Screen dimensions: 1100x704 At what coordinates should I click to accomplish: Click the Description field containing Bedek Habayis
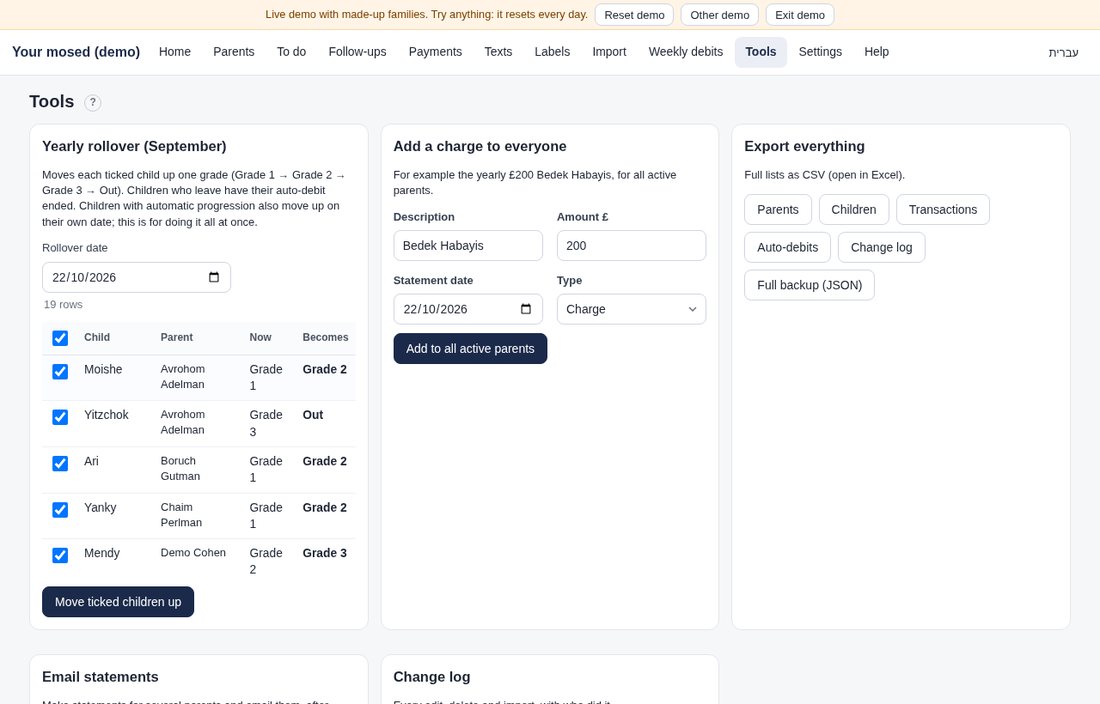coord(468,245)
